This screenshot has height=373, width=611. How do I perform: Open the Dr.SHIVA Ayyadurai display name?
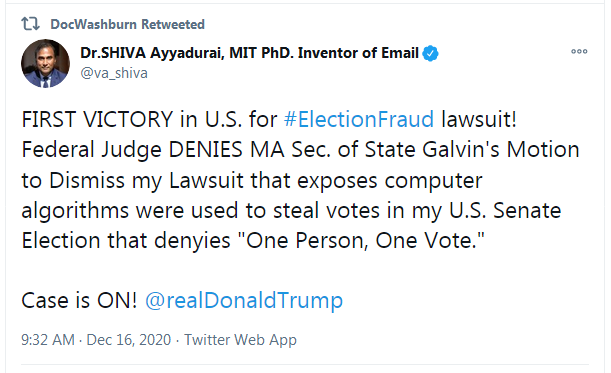pyautogui.click(x=152, y=53)
